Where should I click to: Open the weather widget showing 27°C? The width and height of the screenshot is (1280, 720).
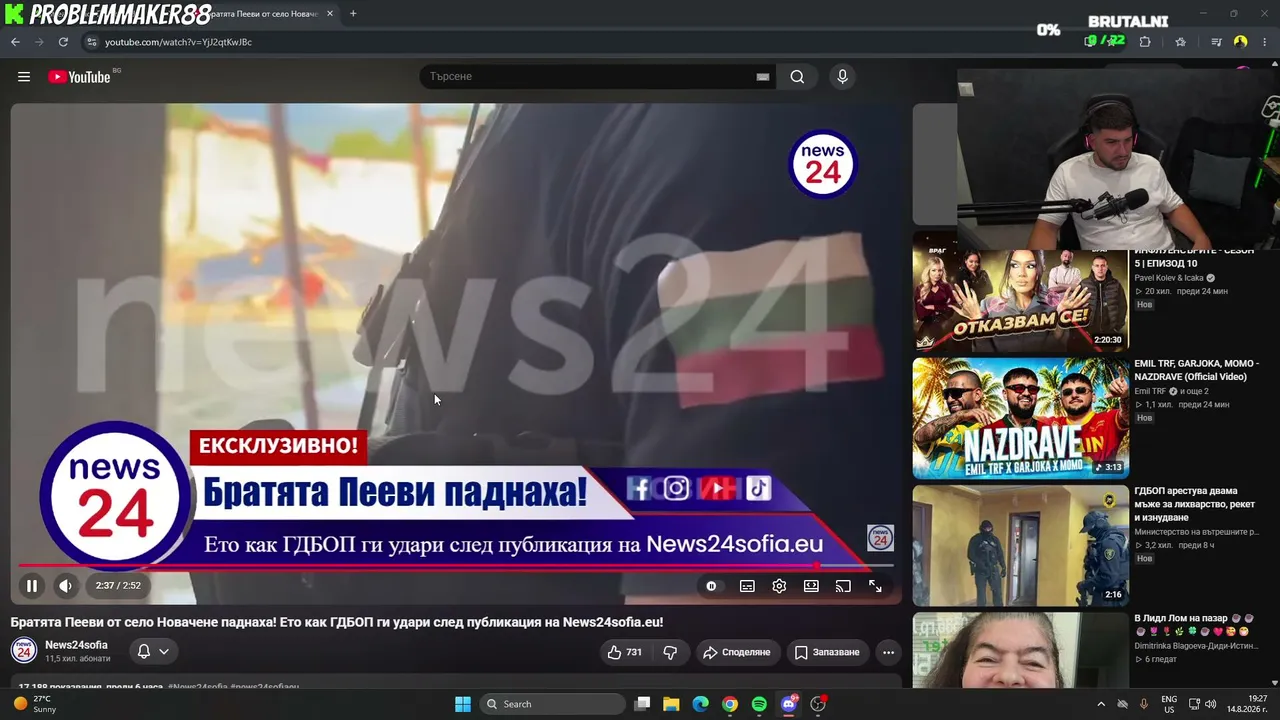tap(35, 704)
